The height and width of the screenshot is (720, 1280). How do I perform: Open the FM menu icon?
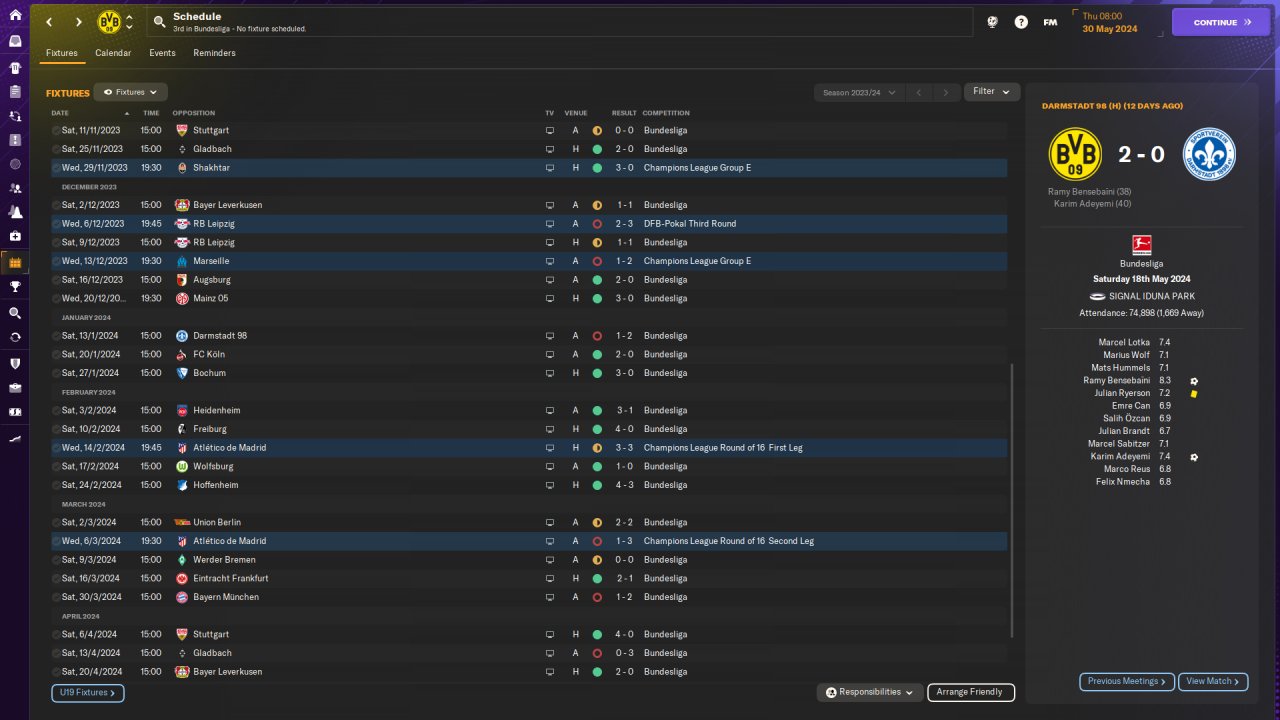click(1050, 22)
